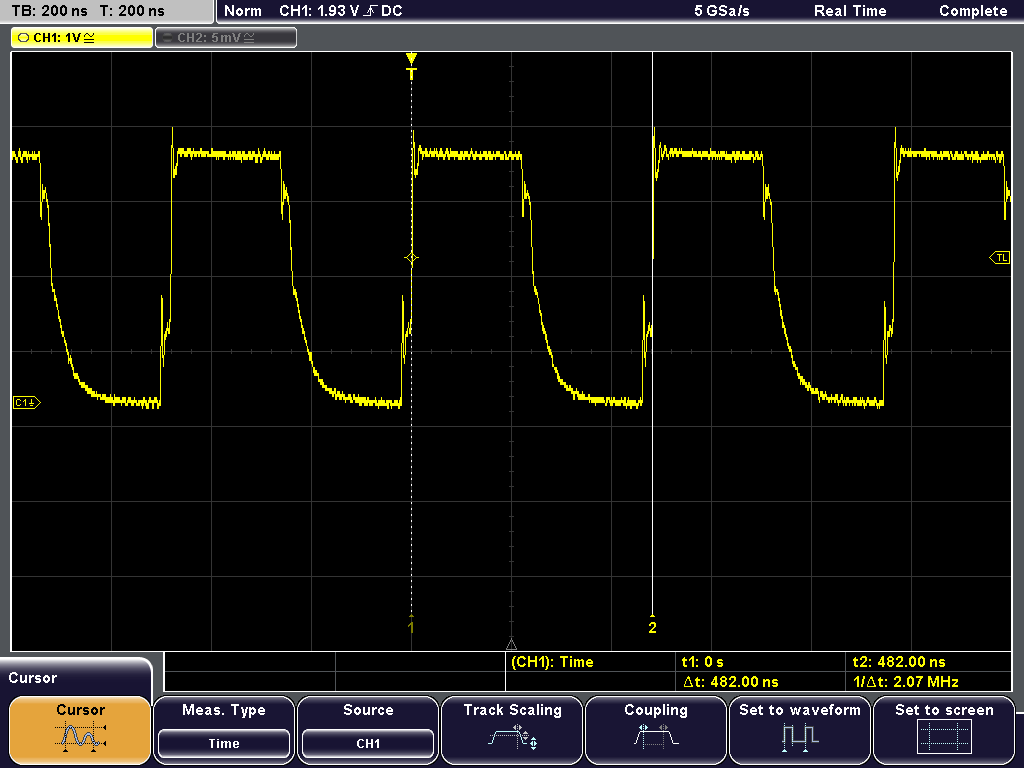Image resolution: width=1024 pixels, height=768 pixels.
Task: Click the Δt 482.00 ns readout
Action: (730, 682)
